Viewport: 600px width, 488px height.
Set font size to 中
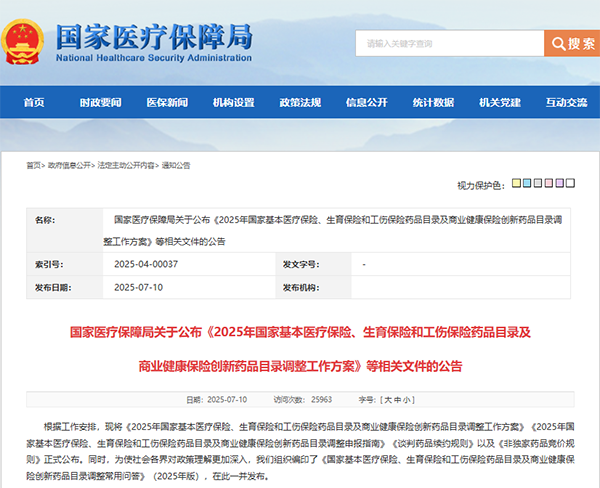tap(397, 400)
